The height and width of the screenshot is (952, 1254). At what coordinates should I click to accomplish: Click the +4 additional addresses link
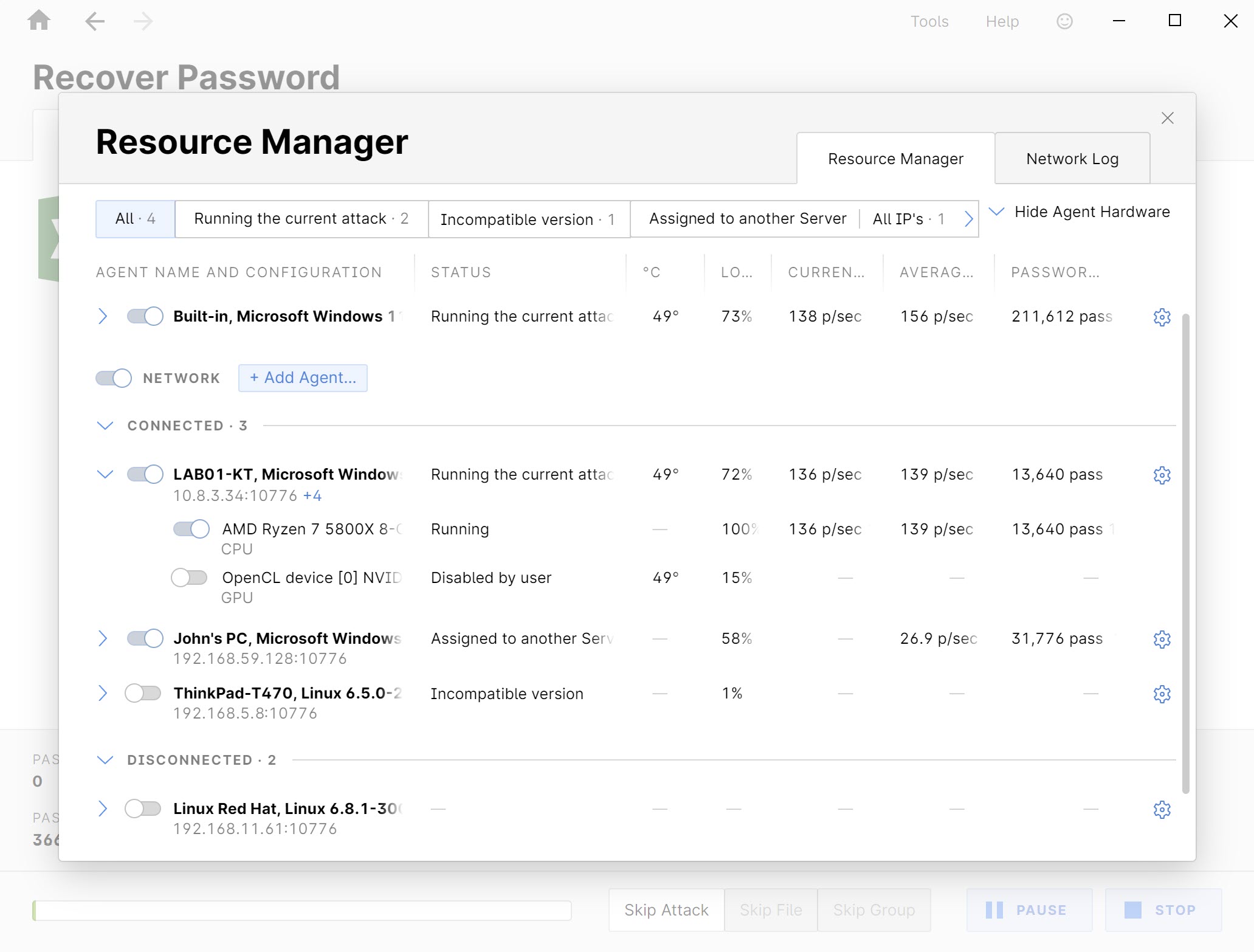click(x=312, y=495)
